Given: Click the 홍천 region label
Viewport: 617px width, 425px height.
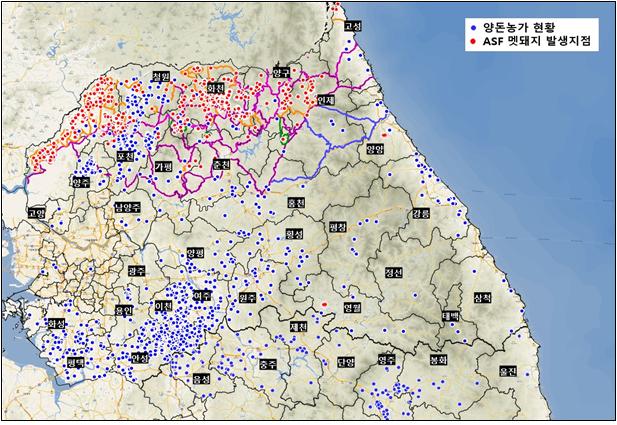Looking at the screenshot, I should [296, 203].
